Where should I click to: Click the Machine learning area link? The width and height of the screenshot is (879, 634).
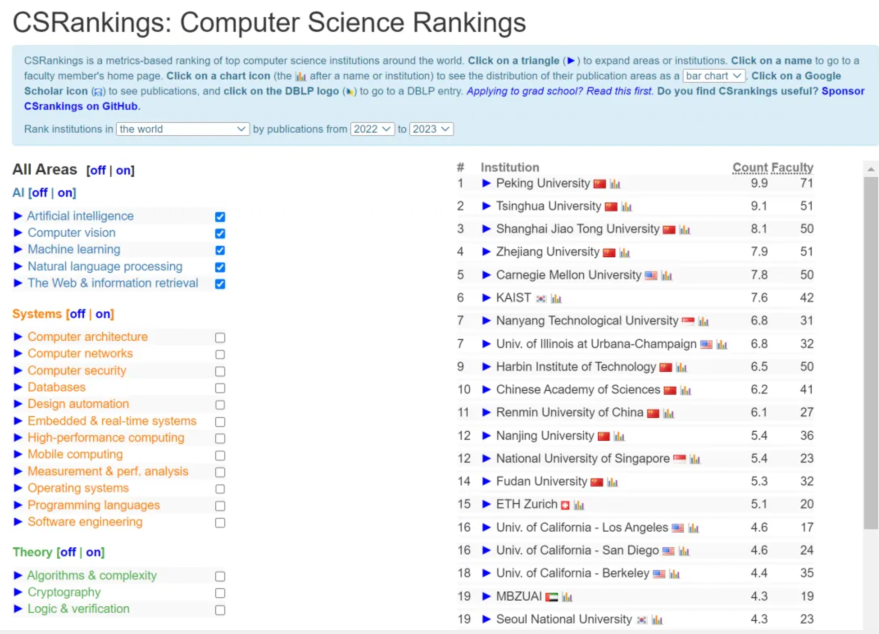74,249
